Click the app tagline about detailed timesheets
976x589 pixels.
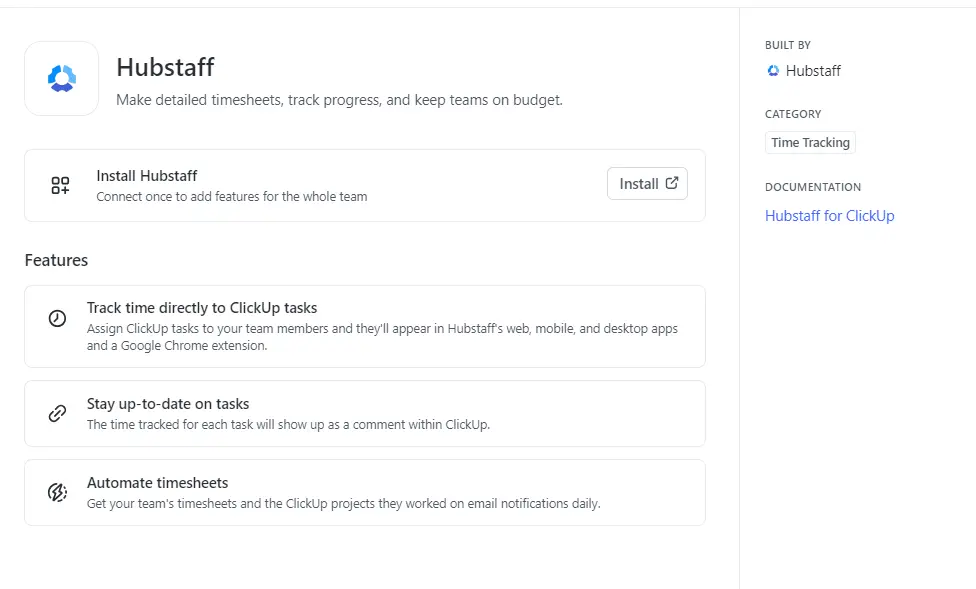[x=340, y=100]
